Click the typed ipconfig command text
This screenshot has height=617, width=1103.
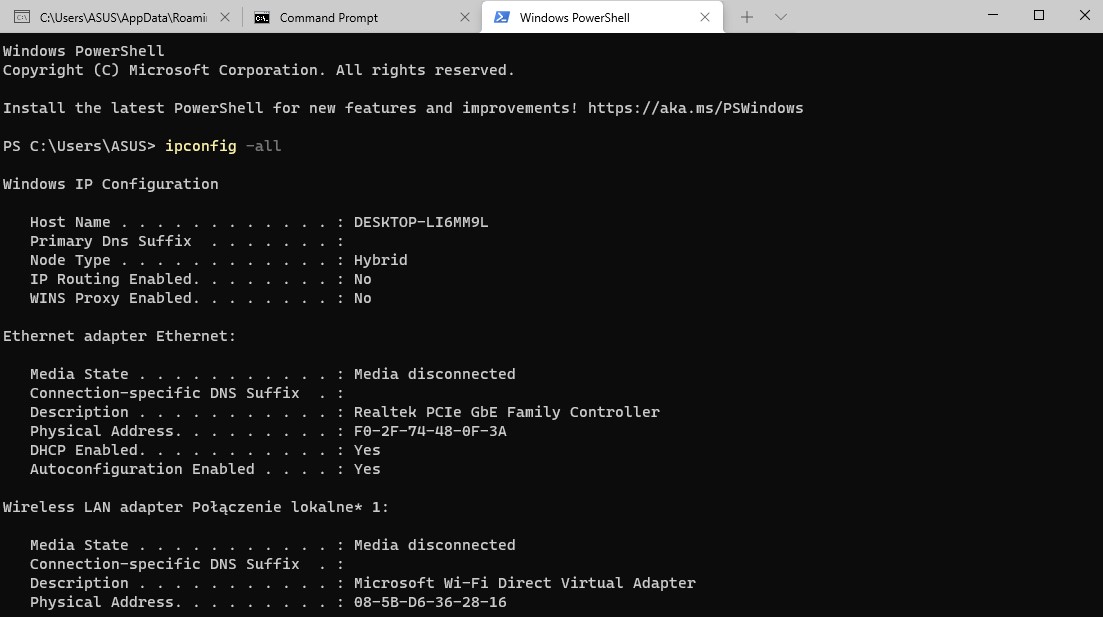200,146
